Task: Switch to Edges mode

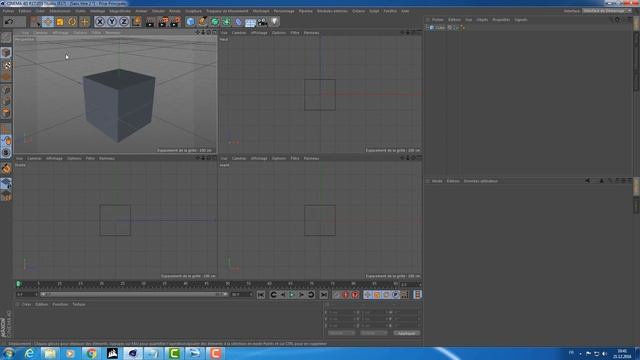Action: [x=6, y=101]
